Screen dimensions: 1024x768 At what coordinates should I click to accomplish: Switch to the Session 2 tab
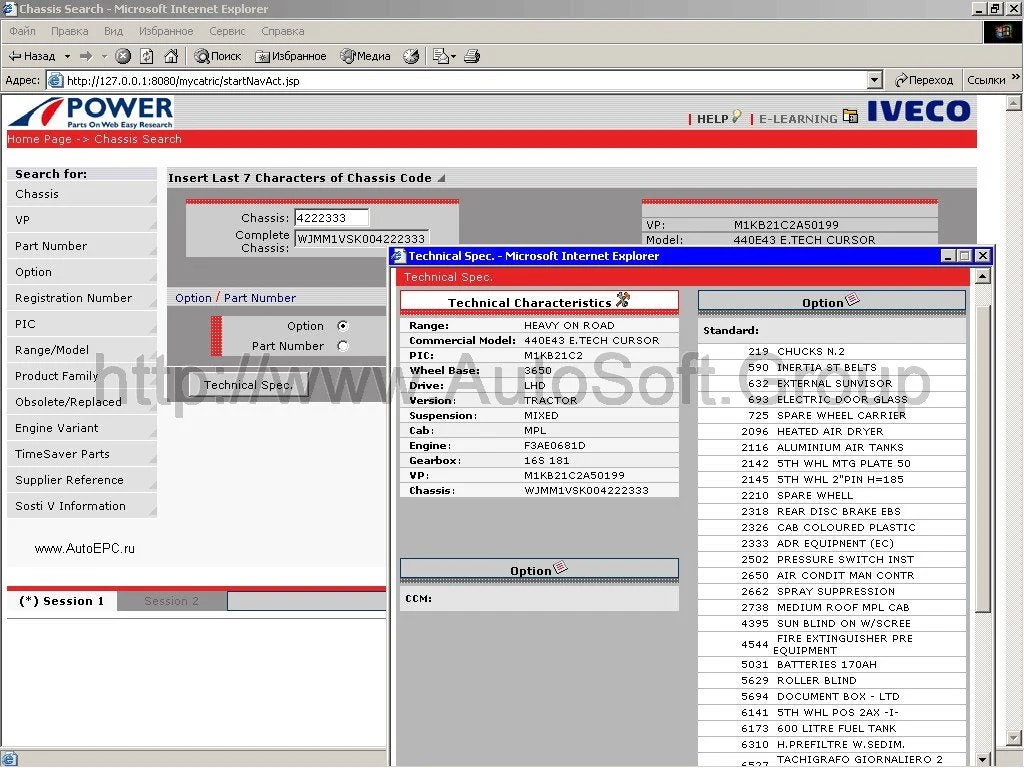point(171,601)
